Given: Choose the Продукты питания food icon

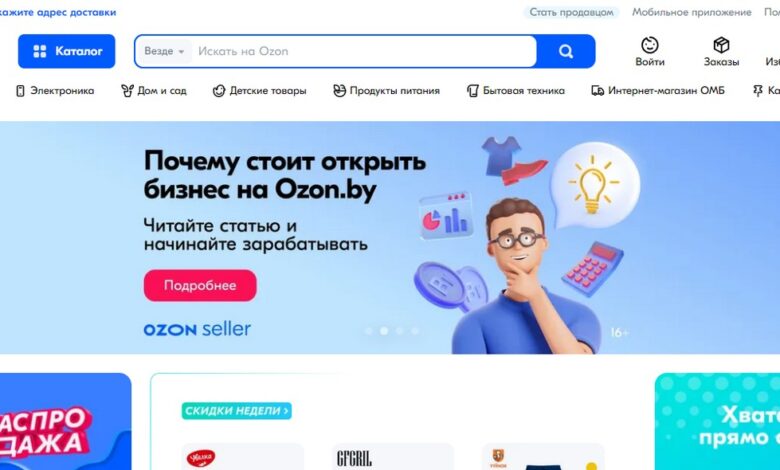Looking at the screenshot, I should [x=339, y=91].
